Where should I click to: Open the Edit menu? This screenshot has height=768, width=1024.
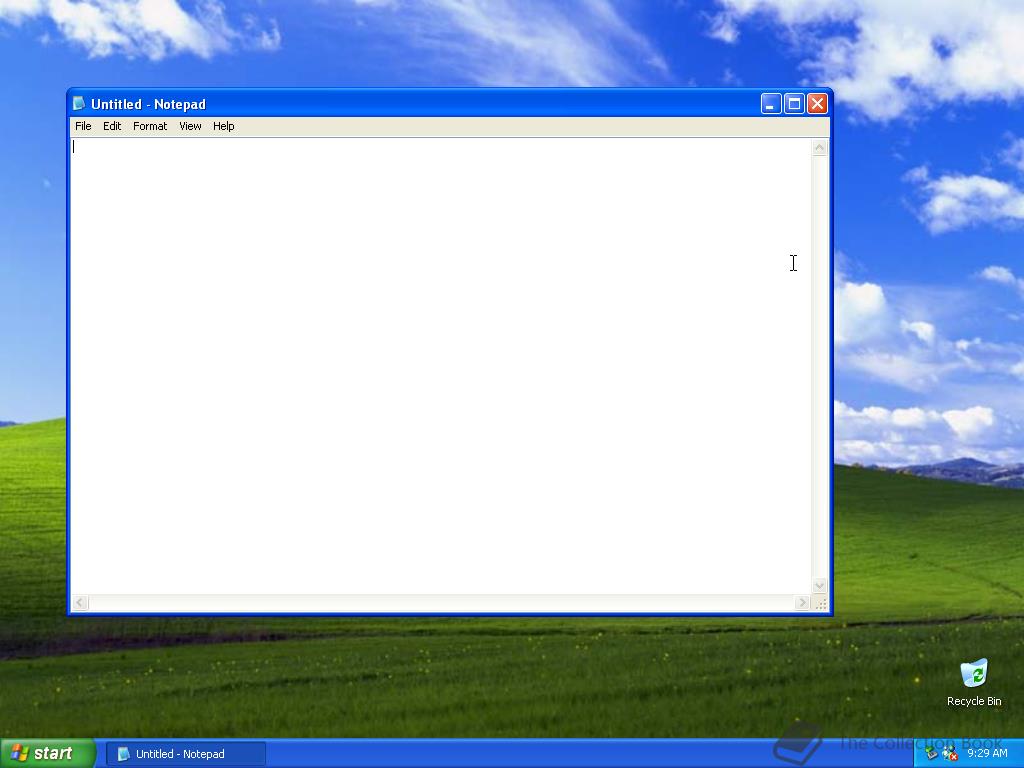(x=112, y=126)
